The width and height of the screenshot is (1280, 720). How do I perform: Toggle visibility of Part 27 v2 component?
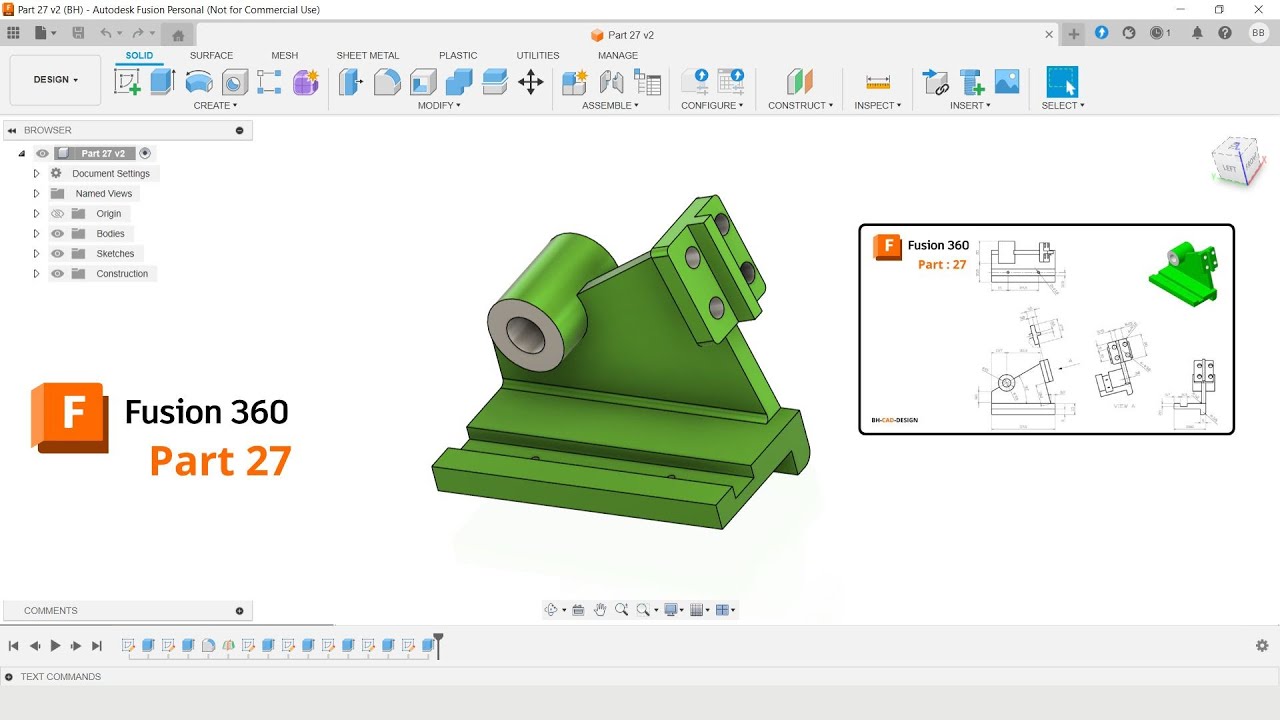42,154
